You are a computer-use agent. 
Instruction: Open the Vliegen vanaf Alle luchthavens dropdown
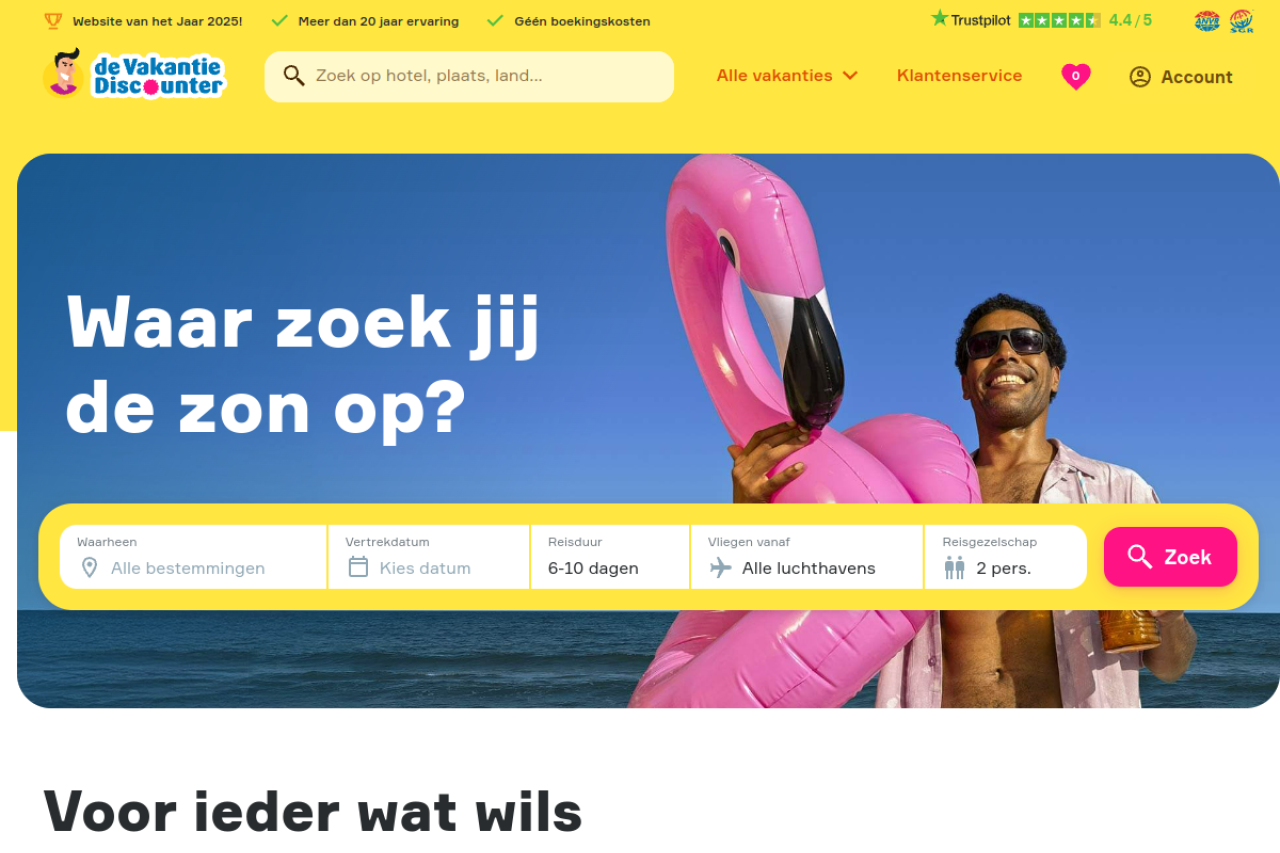click(x=807, y=557)
